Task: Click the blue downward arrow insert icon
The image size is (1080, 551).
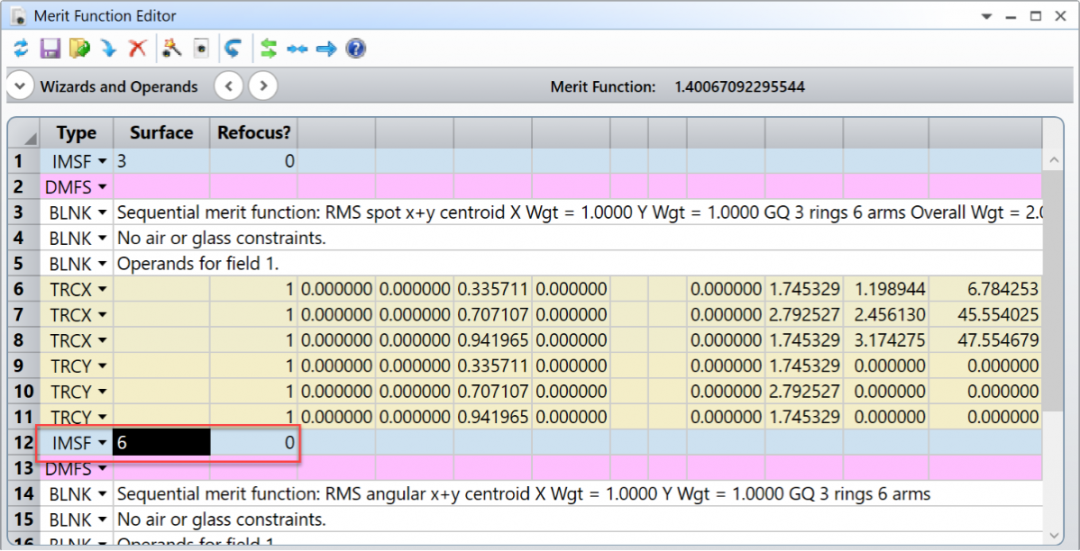Action: click(x=108, y=48)
